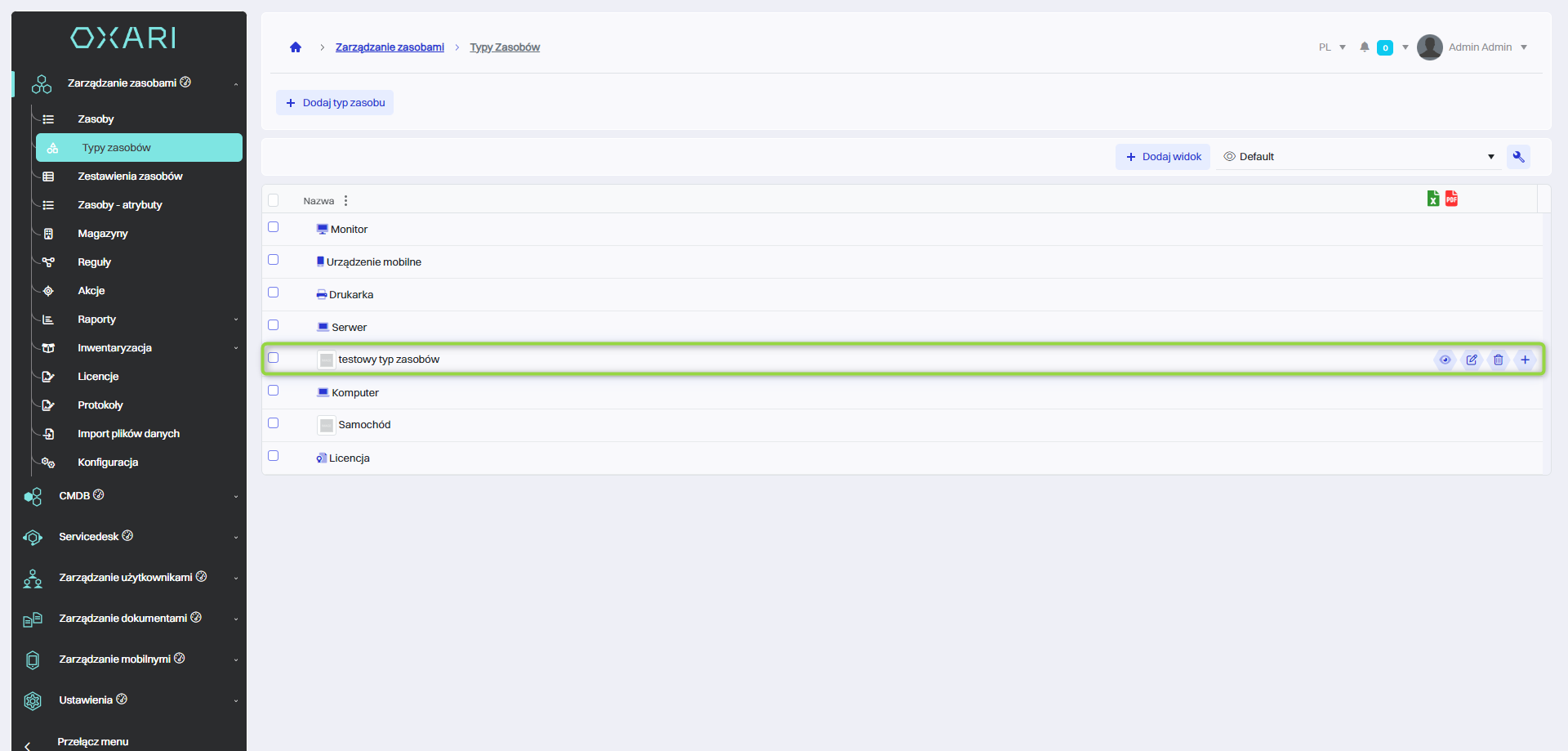Check the Monitor row checkbox

(x=274, y=227)
